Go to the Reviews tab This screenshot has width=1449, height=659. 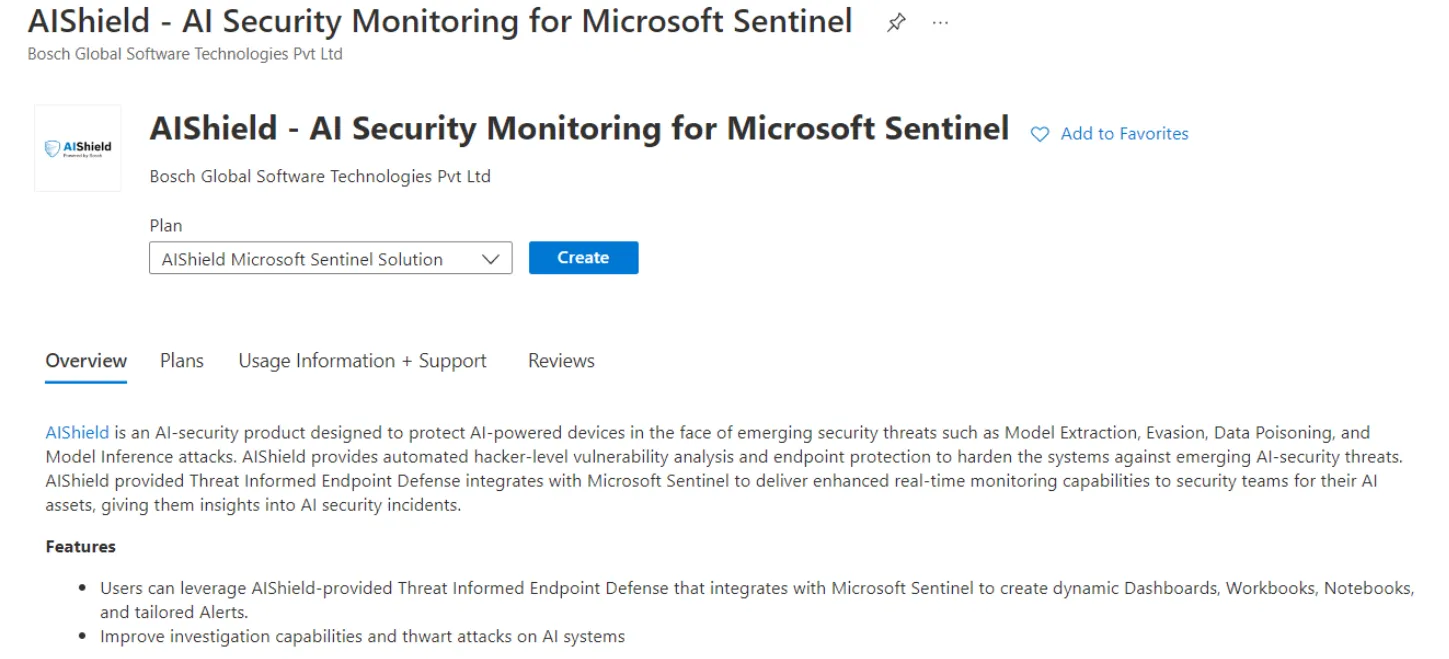pos(561,361)
